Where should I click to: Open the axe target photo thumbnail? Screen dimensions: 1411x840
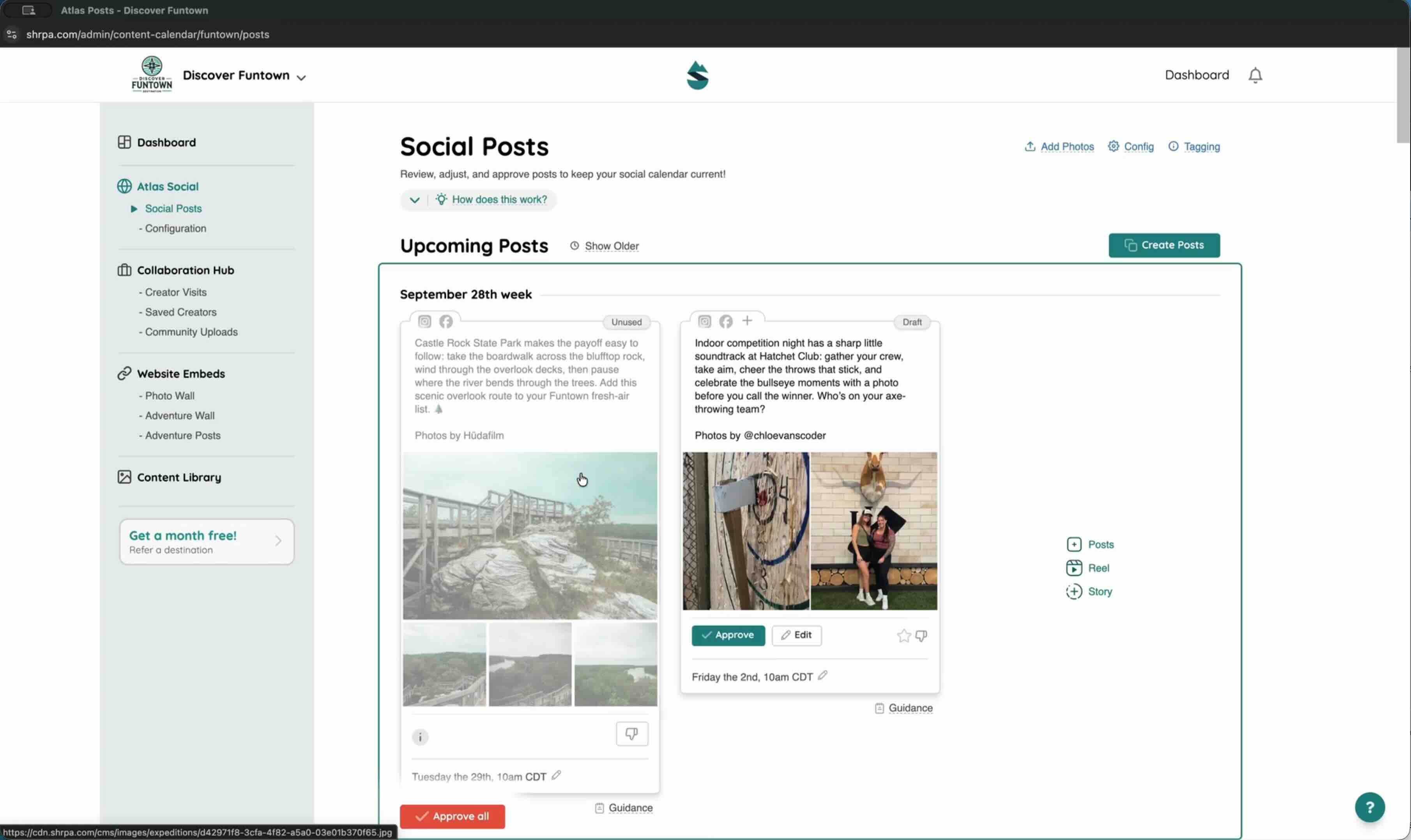pyautogui.click(x=746, y=531)
